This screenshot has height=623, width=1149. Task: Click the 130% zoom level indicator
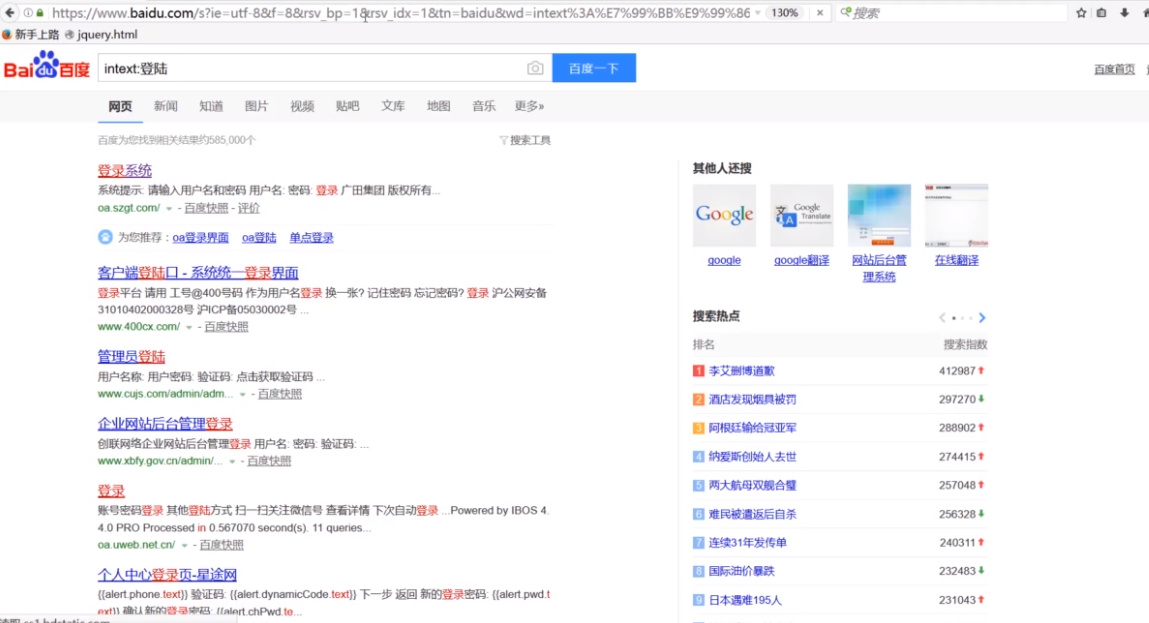[x=784, y=12]
